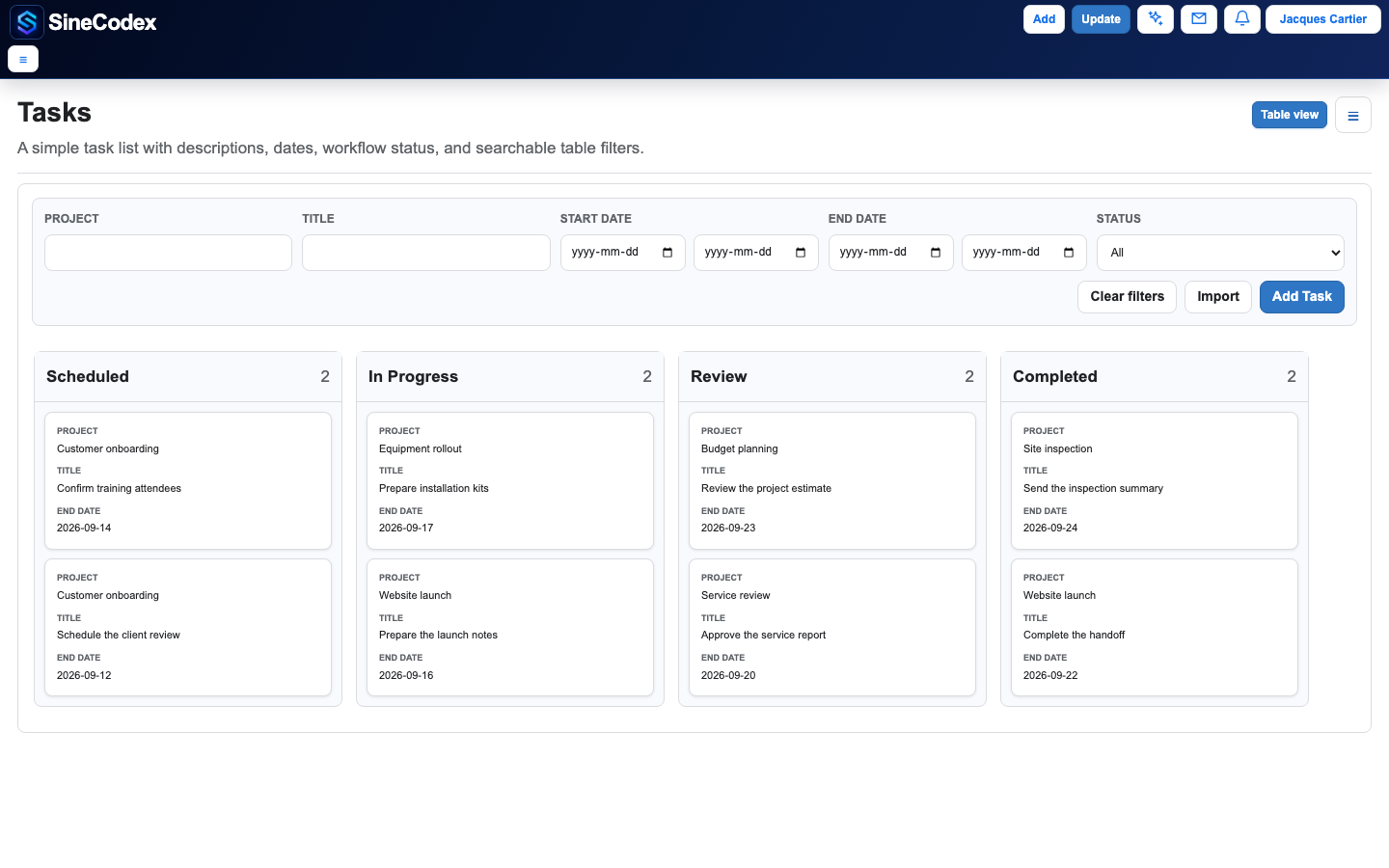Click the Import button
This screenshot has height=868, width=1389.
click(x=1218, y=297)
